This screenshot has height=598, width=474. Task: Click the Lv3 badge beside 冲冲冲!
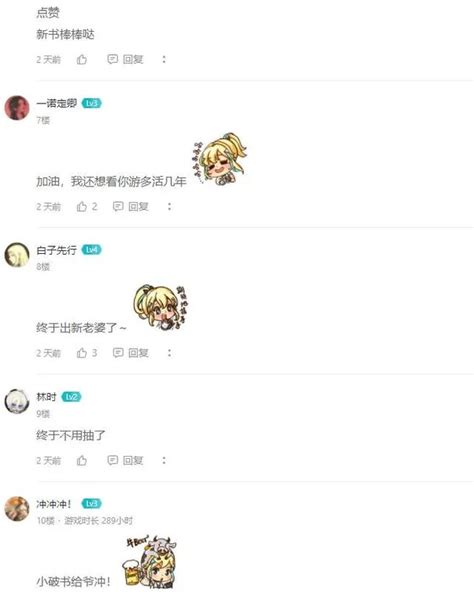point(92,504)
